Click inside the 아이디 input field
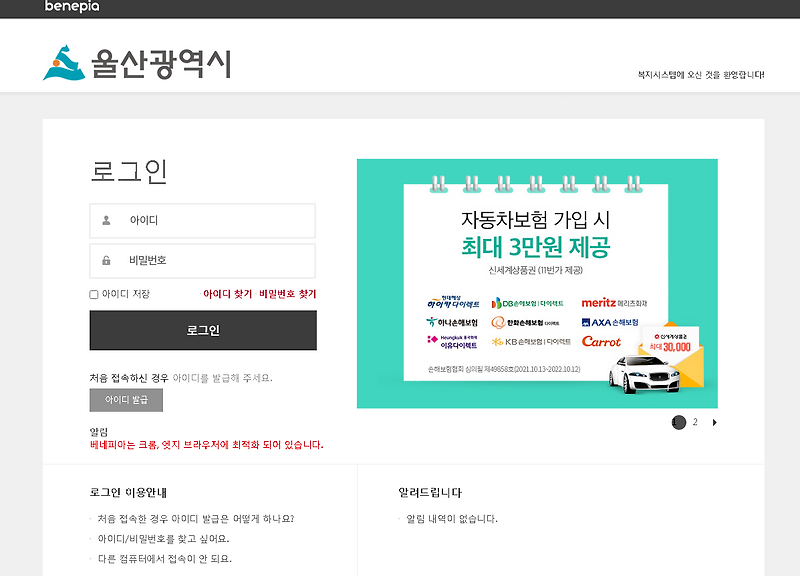 [x=200, y=220]
